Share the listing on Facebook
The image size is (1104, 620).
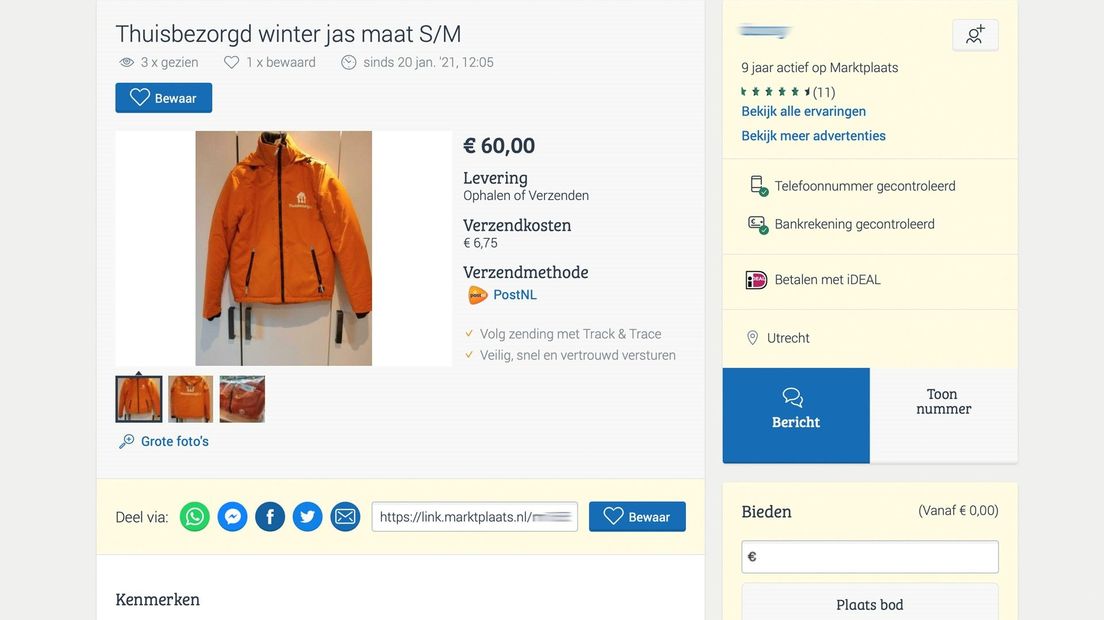coord(270,517)
